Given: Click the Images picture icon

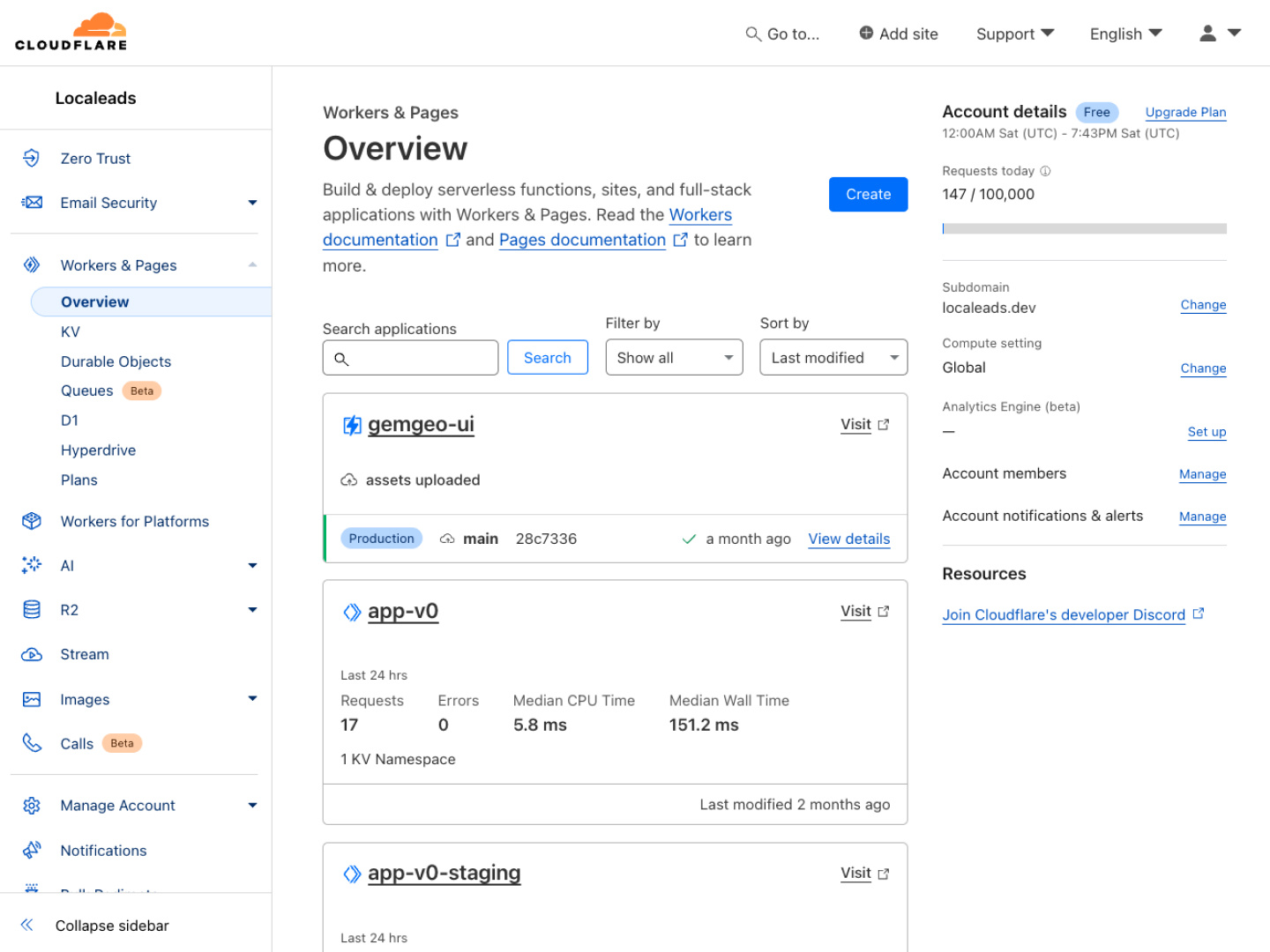Looking at the screenshot, I should (x=32, y=699).
